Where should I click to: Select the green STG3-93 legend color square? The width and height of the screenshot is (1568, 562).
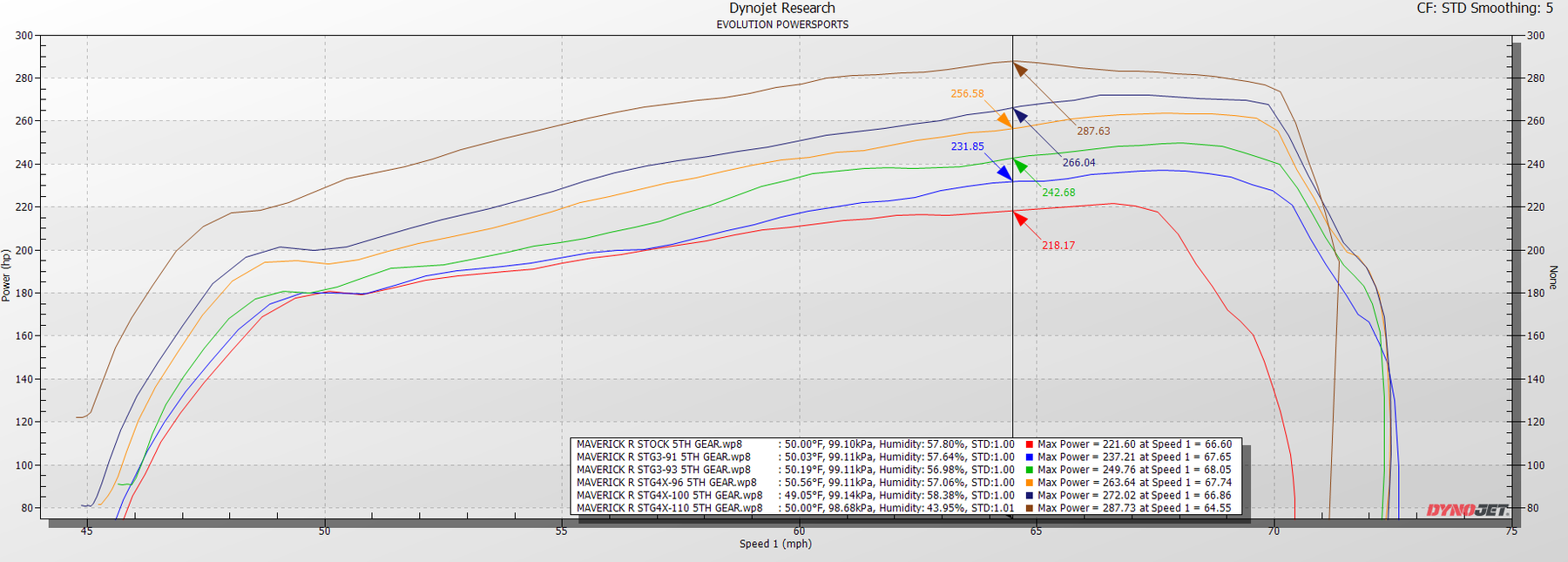pyautogui.click(x=1029, y=470)
